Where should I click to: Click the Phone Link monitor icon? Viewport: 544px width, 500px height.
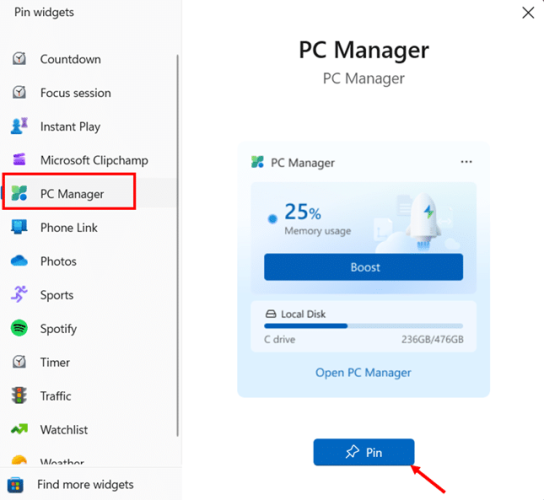[x=19, y=227]
